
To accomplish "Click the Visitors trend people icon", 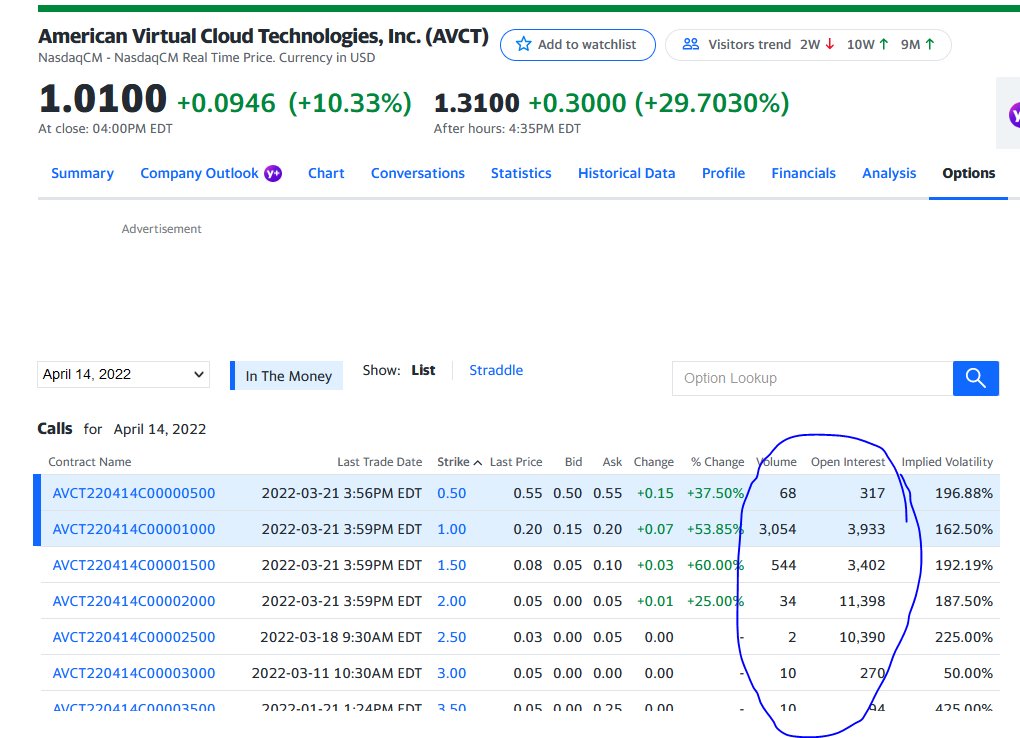I will pyautogui.click(x=691, y=44).
